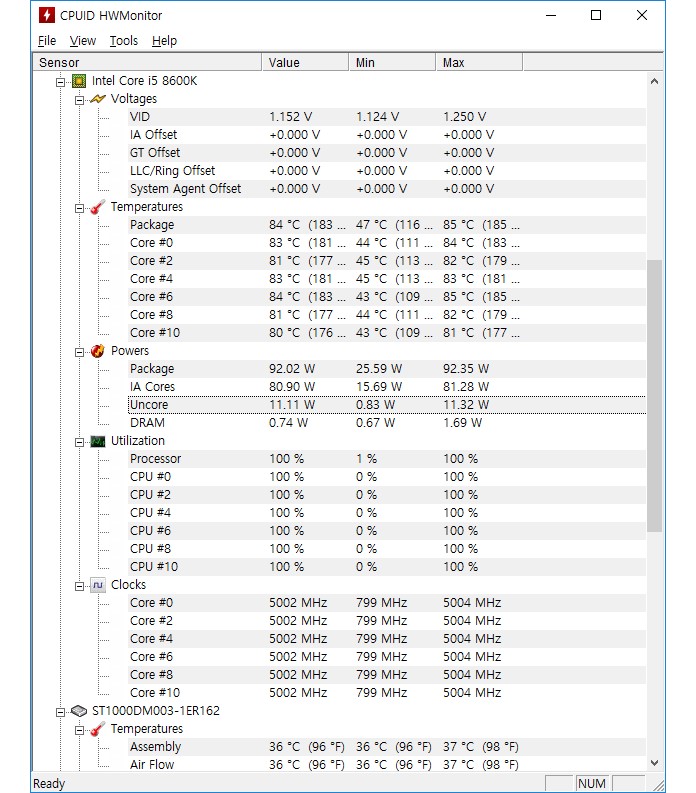Screen dimensions: 696x793
Task: Click the CPUID HWMonitor lightning app icon
Action: 47,15
